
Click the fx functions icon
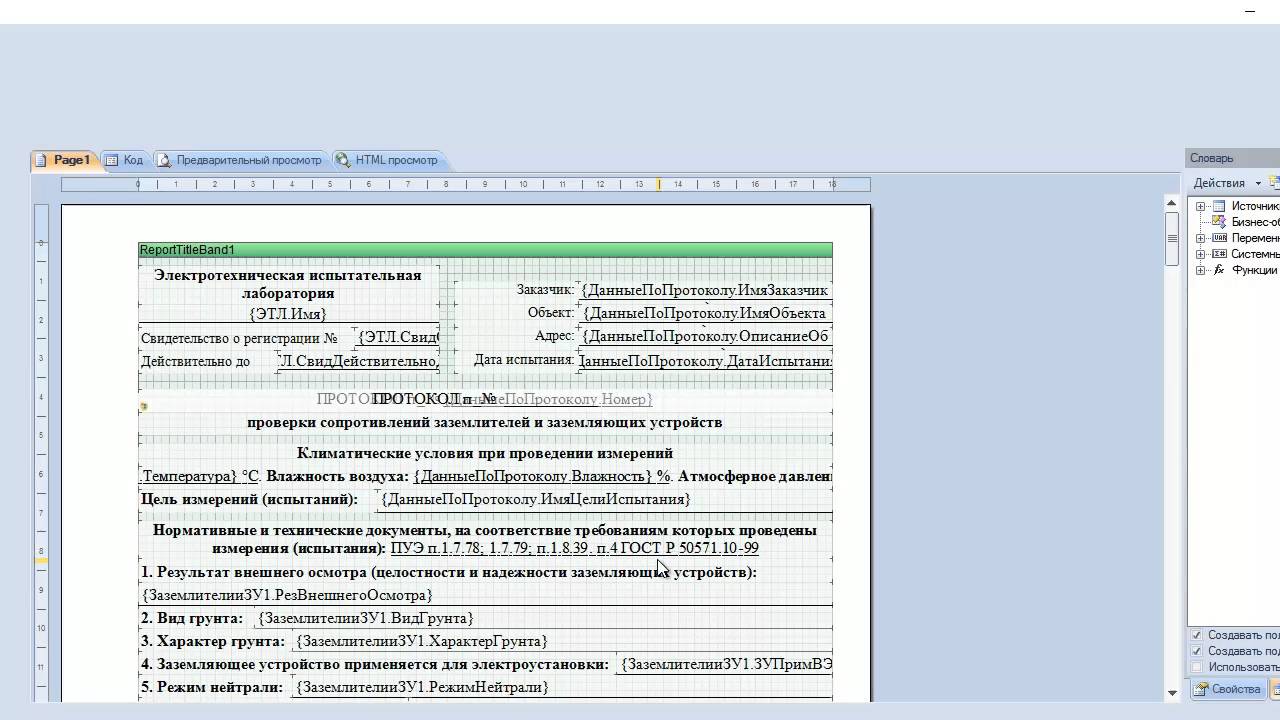coord(1219,270)
